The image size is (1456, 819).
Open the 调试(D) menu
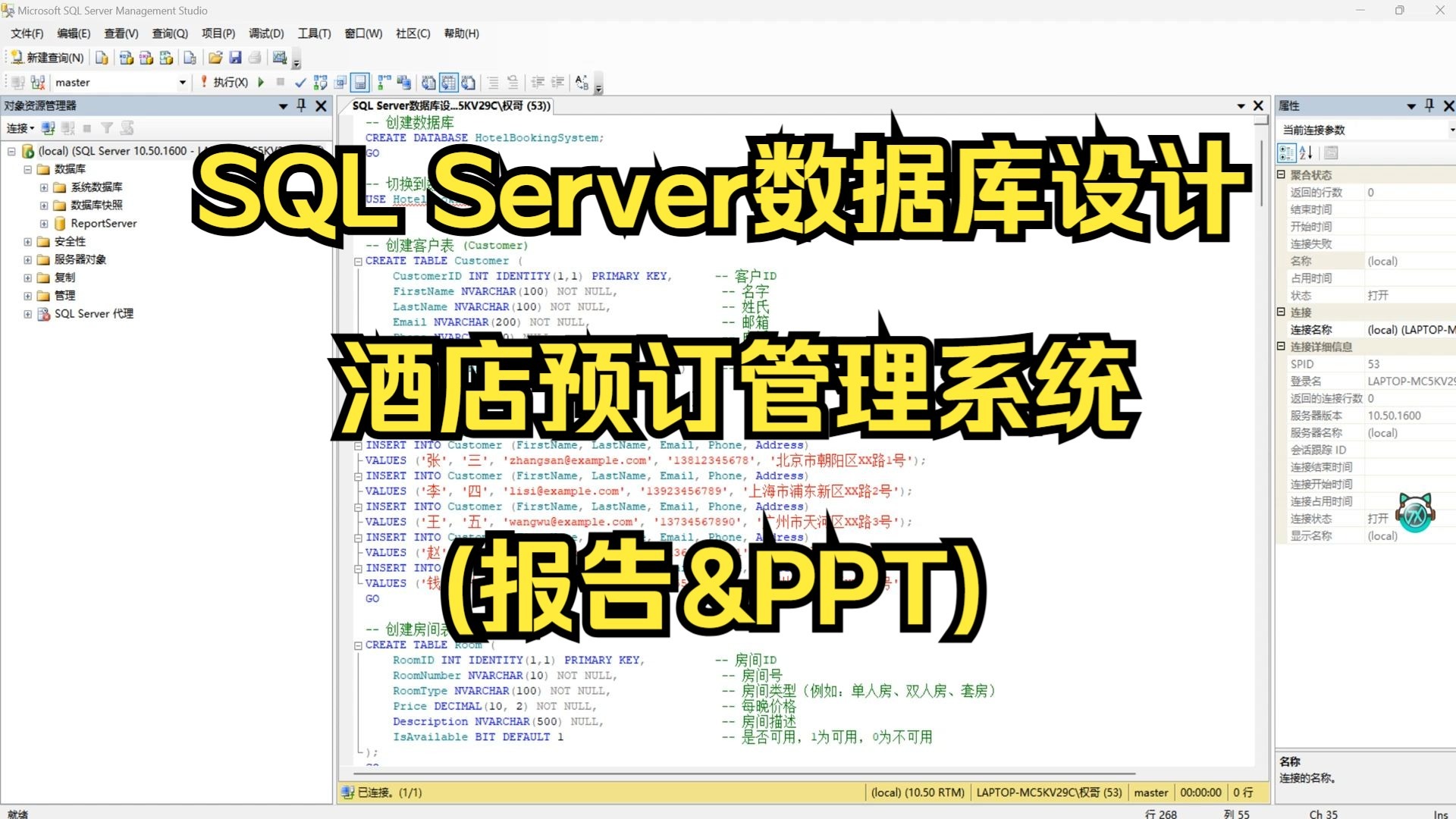pos(266,33)
